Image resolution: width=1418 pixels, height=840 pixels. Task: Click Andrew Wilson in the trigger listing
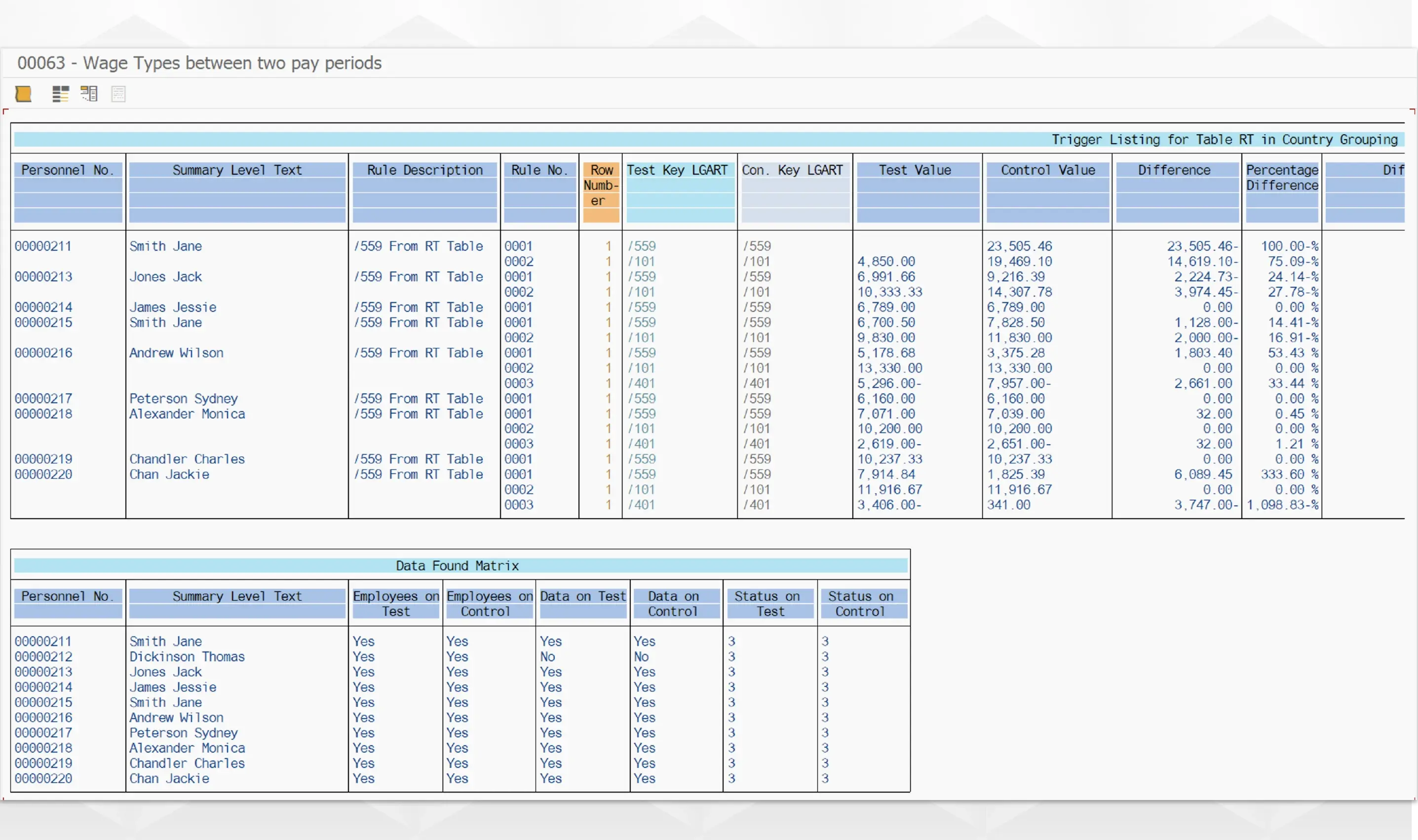click(x=176, y=353)
